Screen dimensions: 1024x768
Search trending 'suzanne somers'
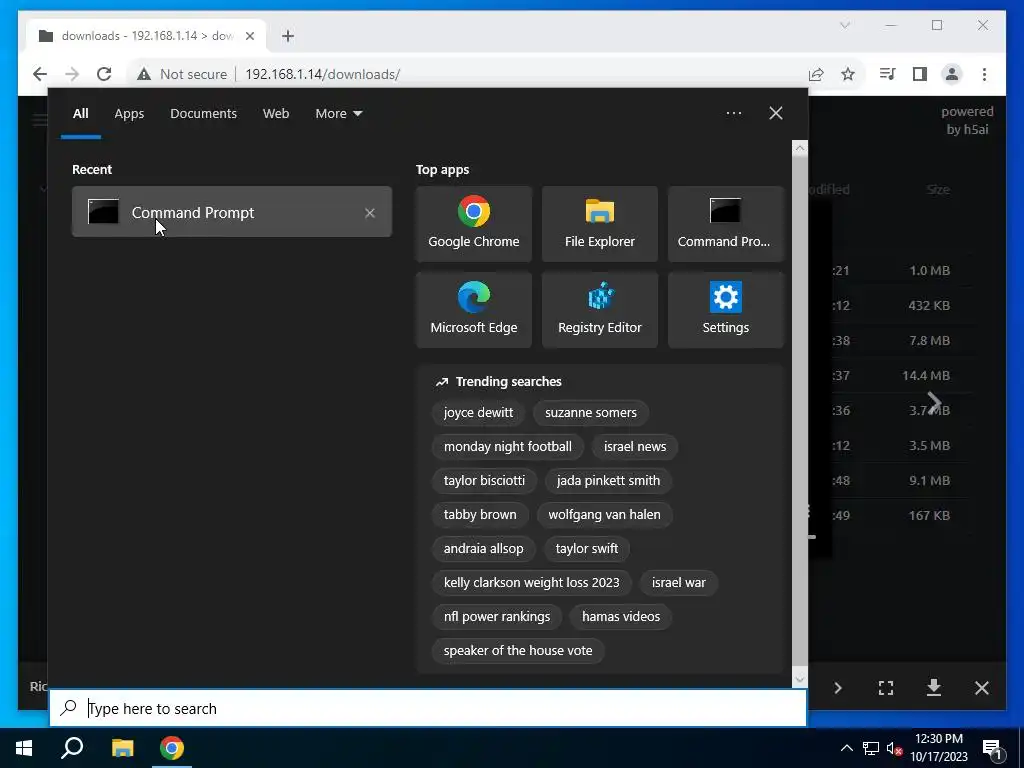pyautogui.click(x=590, y=413)
